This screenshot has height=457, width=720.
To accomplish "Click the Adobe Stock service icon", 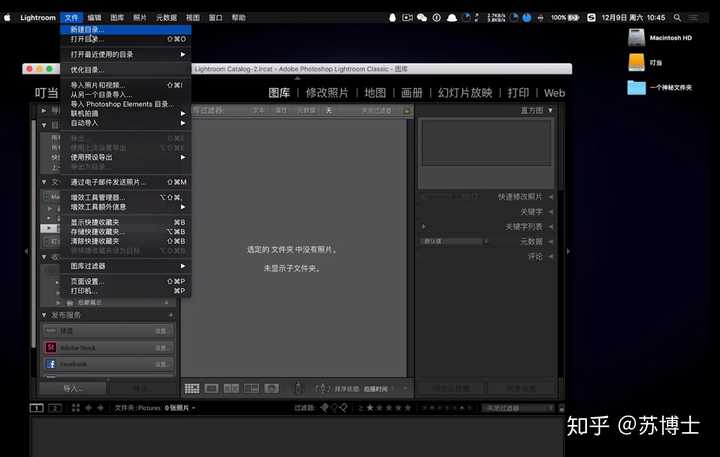I will click(51, 348).
